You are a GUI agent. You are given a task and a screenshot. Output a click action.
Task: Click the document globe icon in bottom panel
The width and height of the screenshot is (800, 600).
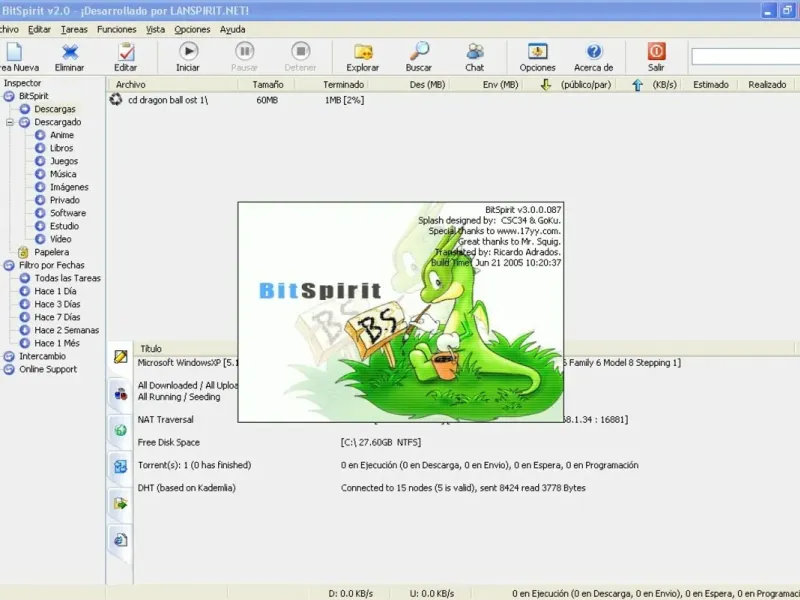(x=120, y=540)
